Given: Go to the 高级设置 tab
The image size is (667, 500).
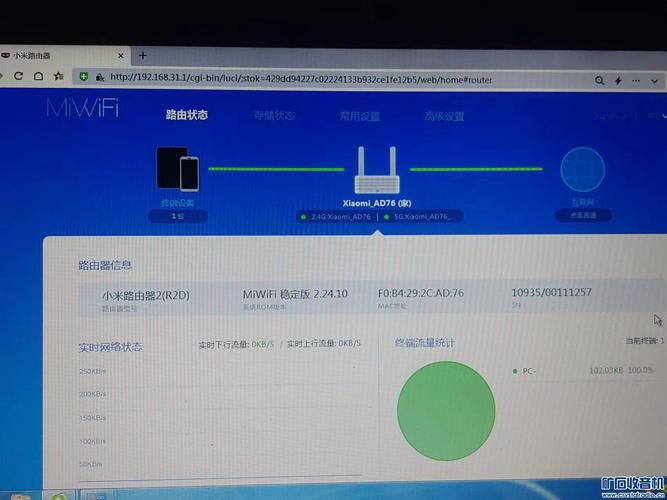Looking at the screenshot, I should 442,117.
